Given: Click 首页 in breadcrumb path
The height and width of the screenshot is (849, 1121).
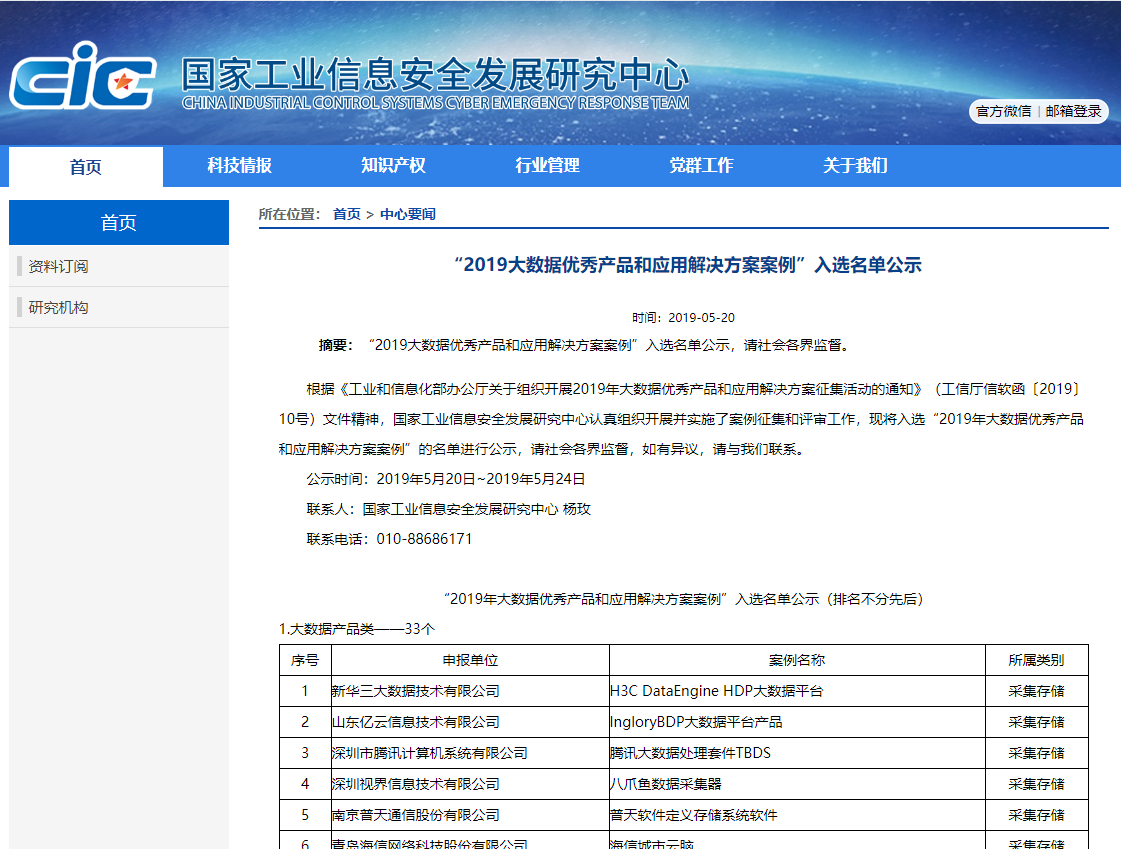Looking at the screenshot, I should [346, 214].
